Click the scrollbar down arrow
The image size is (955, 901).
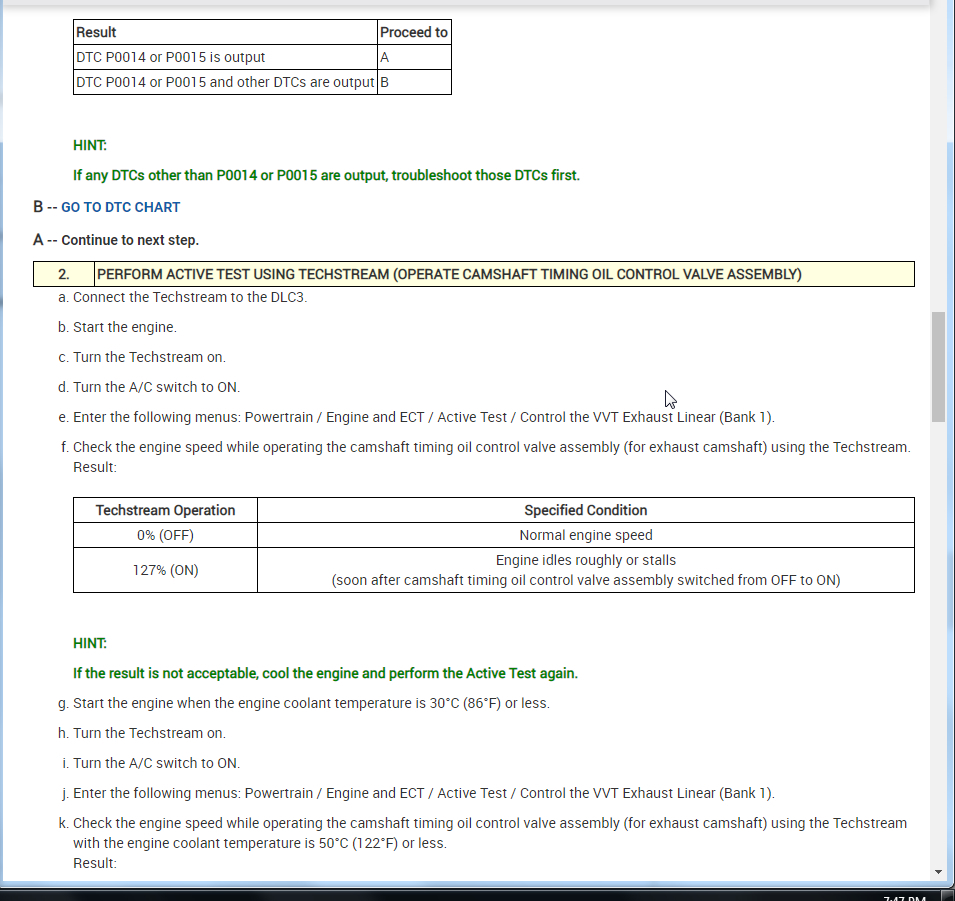[938, 872]
